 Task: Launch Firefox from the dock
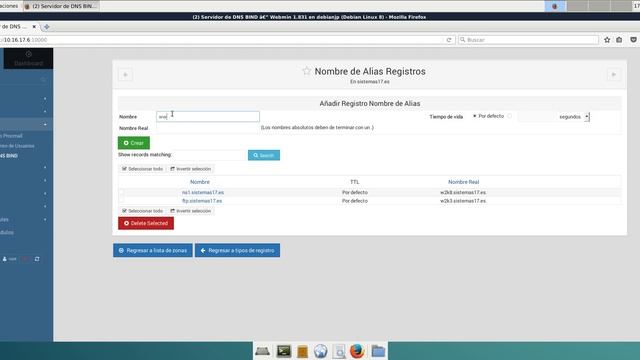click(x=357, y=351)
